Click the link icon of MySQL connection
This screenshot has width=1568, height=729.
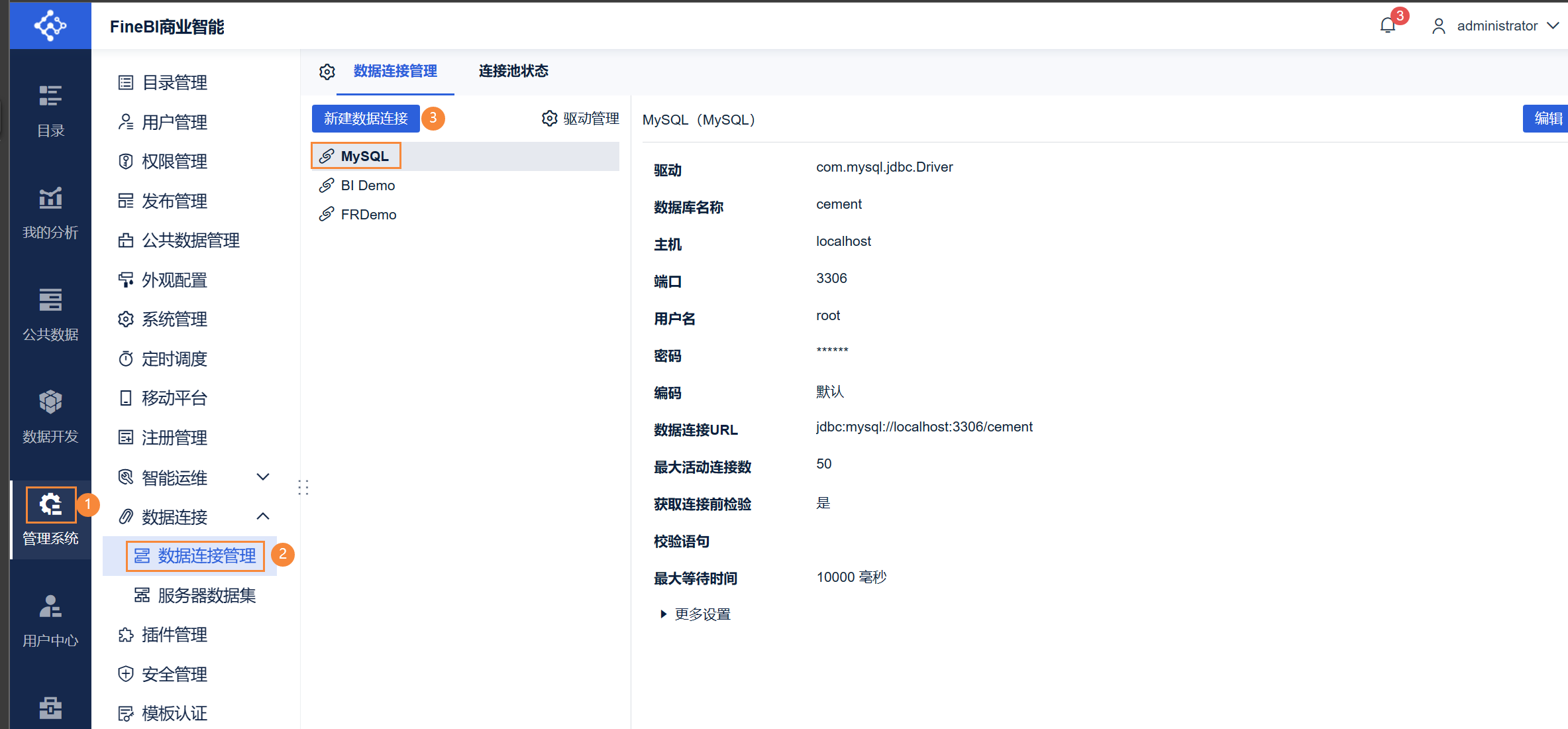(x=327, y=156)
